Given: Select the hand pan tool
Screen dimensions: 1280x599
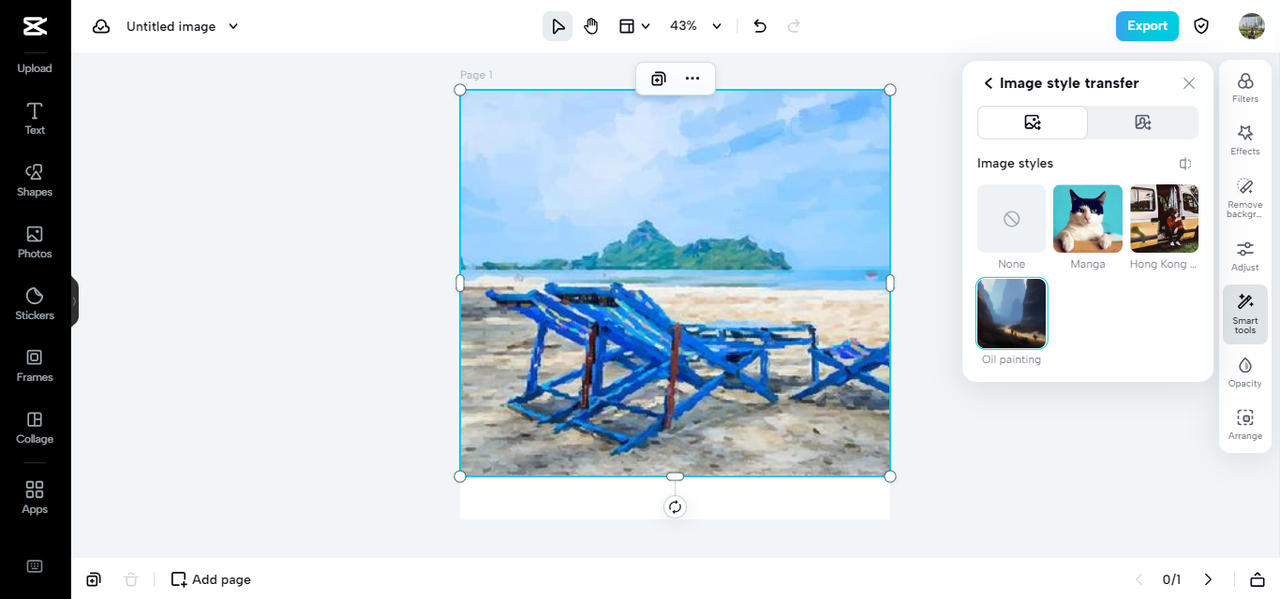Looking at the screenshot, I should click(x=591, y=26).
